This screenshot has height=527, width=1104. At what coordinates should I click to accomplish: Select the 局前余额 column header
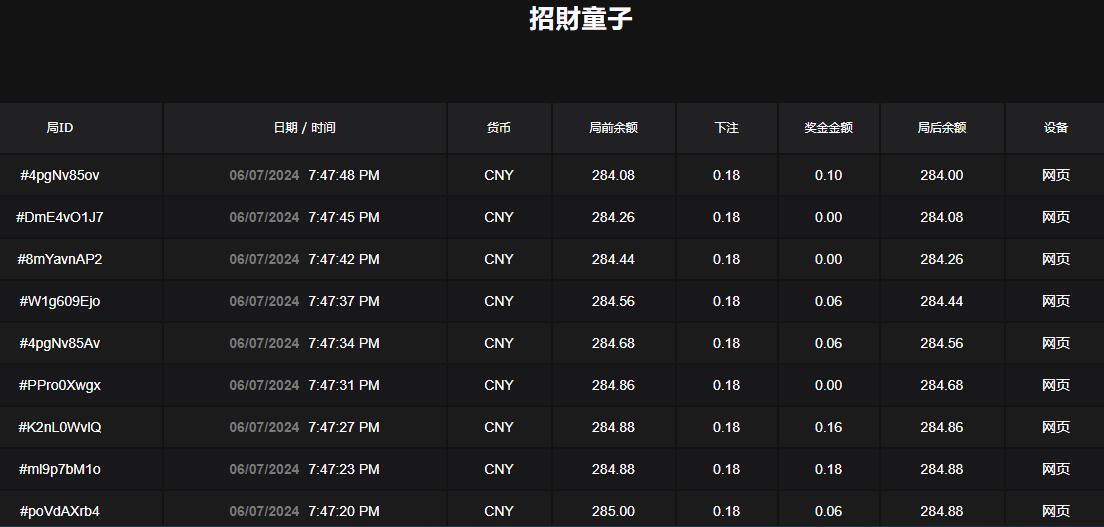coord(613,128)
